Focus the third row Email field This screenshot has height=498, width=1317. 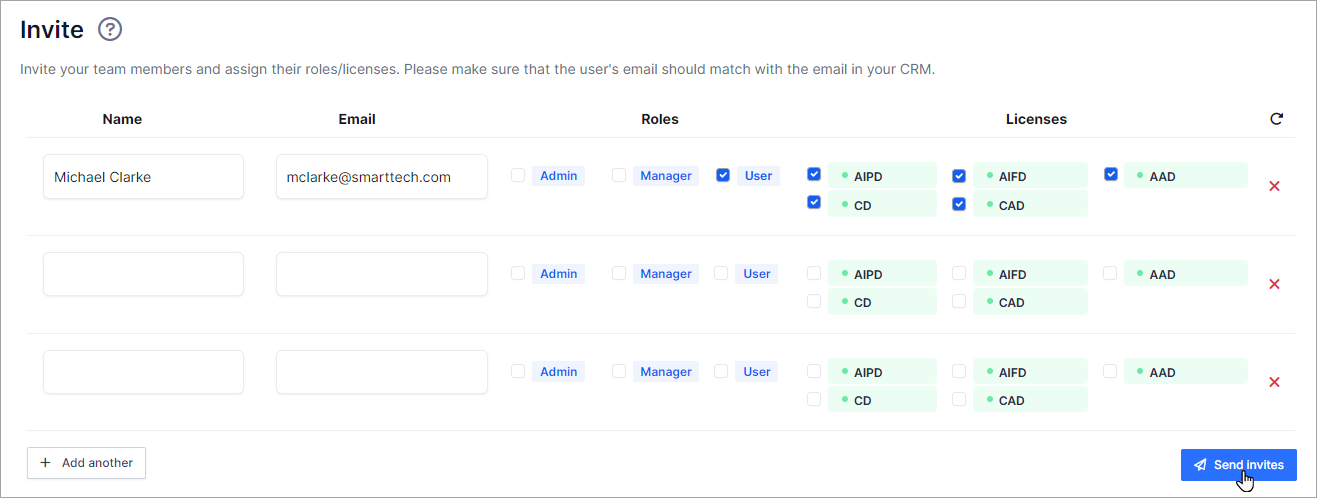click(382, 372)
